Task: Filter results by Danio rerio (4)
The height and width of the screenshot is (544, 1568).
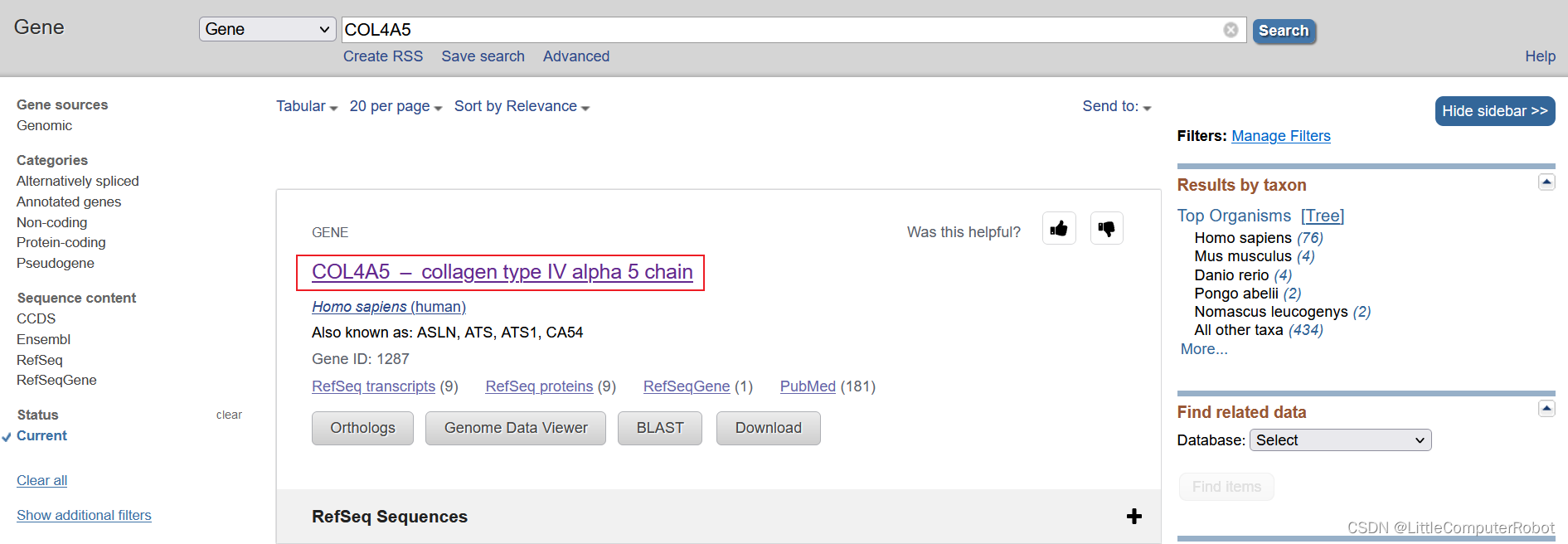Action: 1243,275
